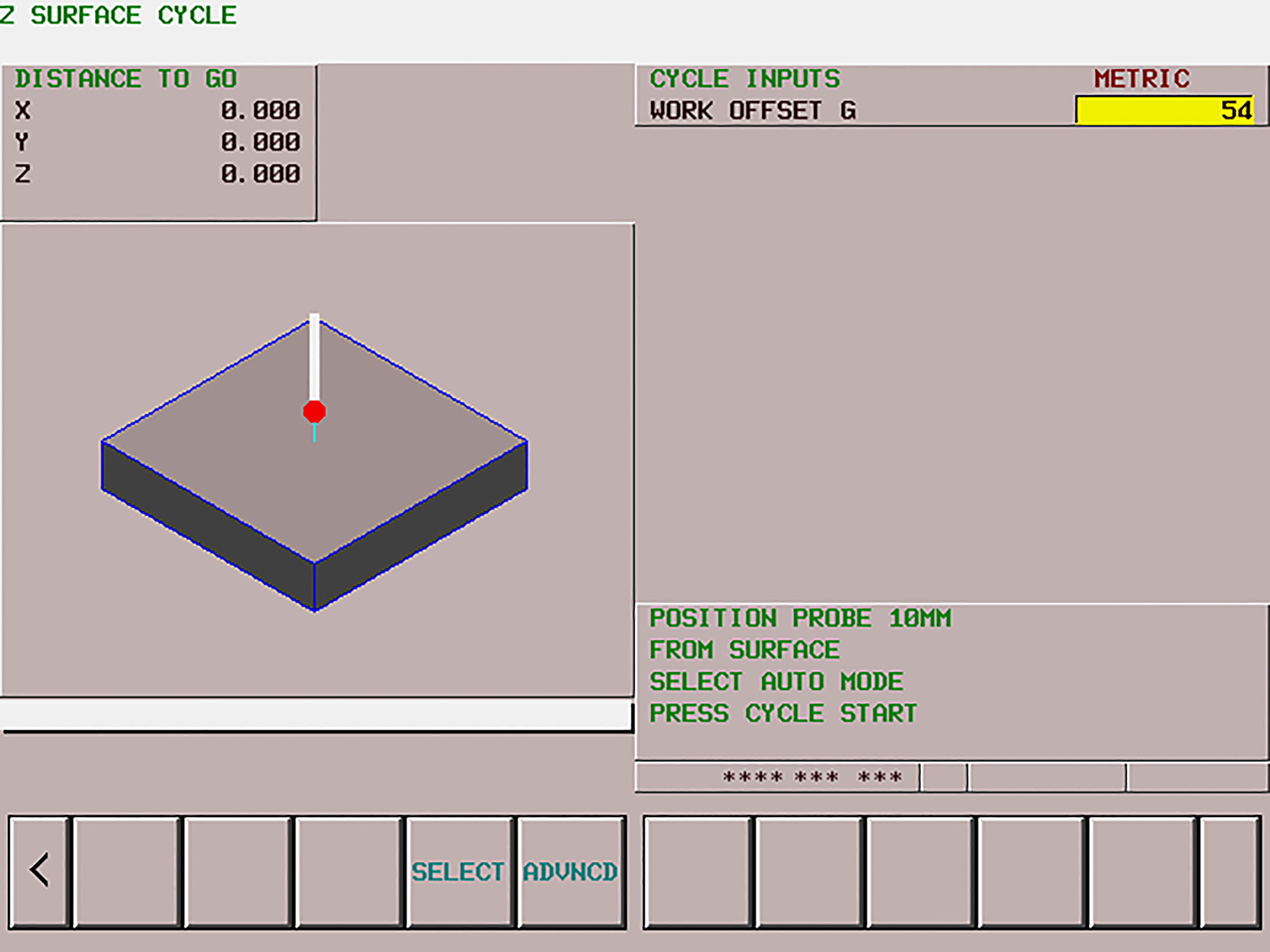The height and width of the screenshot is (952, 1270).
Task: Click the METRIC units label
Action: tap(1142, 79)
